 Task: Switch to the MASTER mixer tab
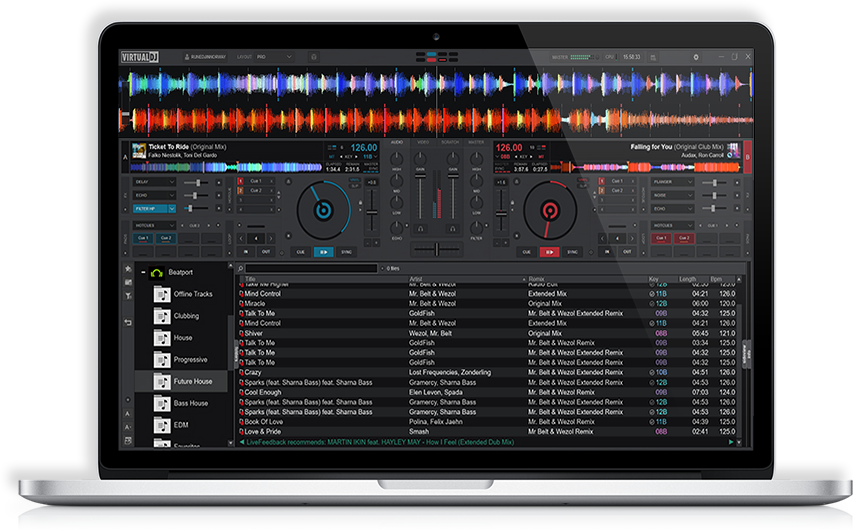click(477, 142)
